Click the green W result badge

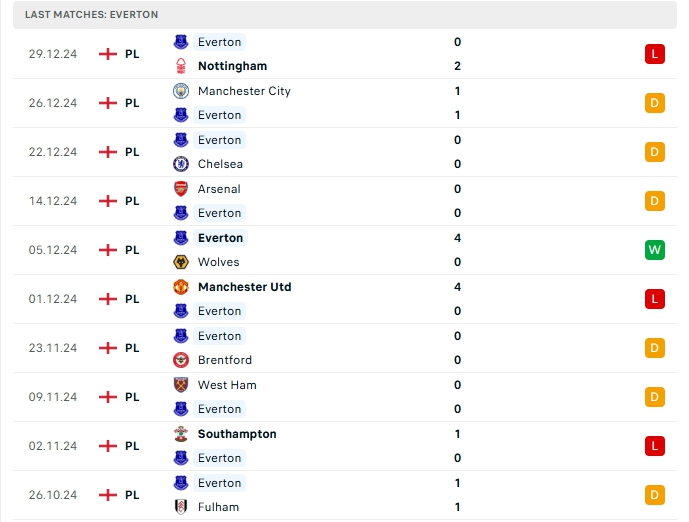tap(655, 250)
